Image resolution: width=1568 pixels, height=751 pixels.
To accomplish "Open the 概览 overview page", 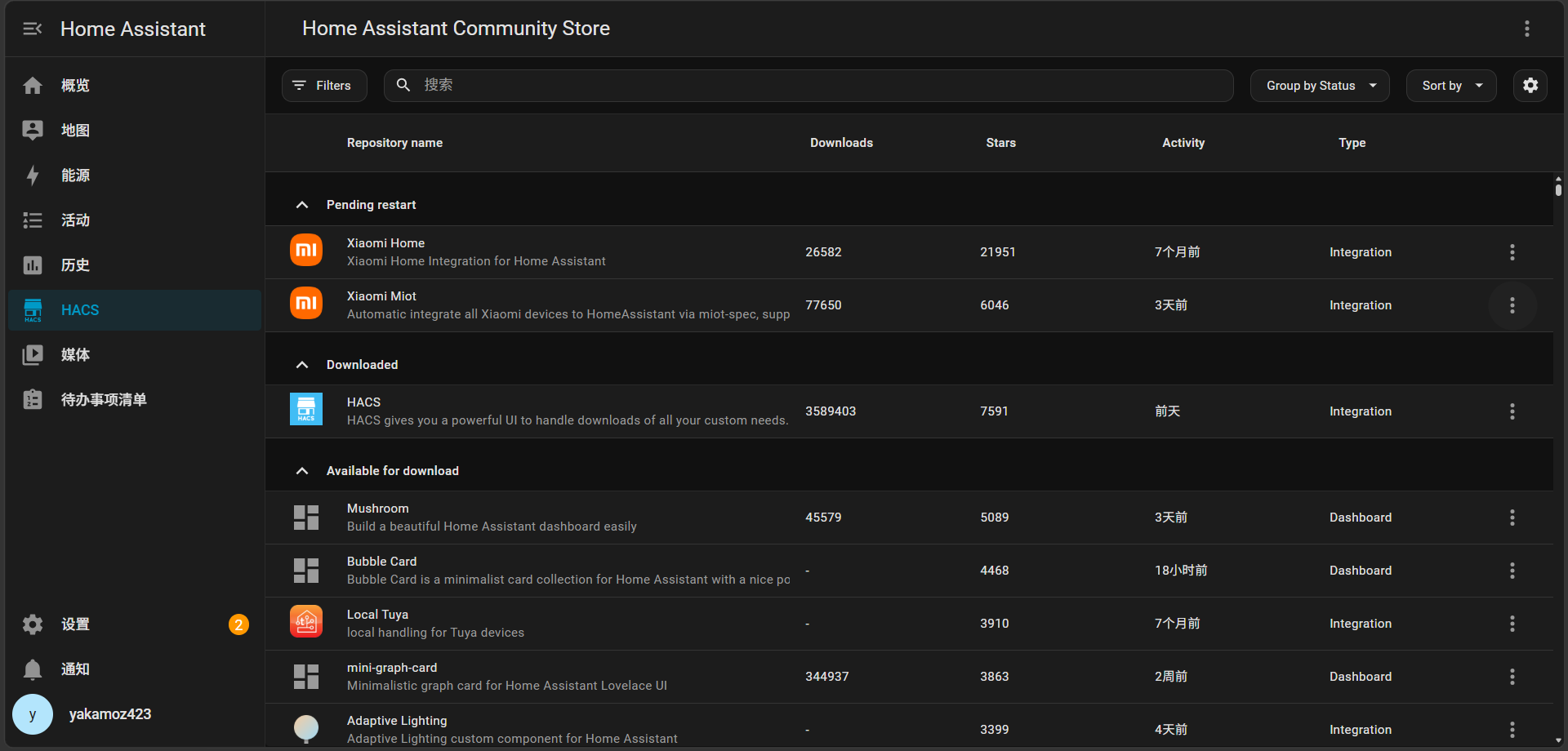I will [135, 86].
